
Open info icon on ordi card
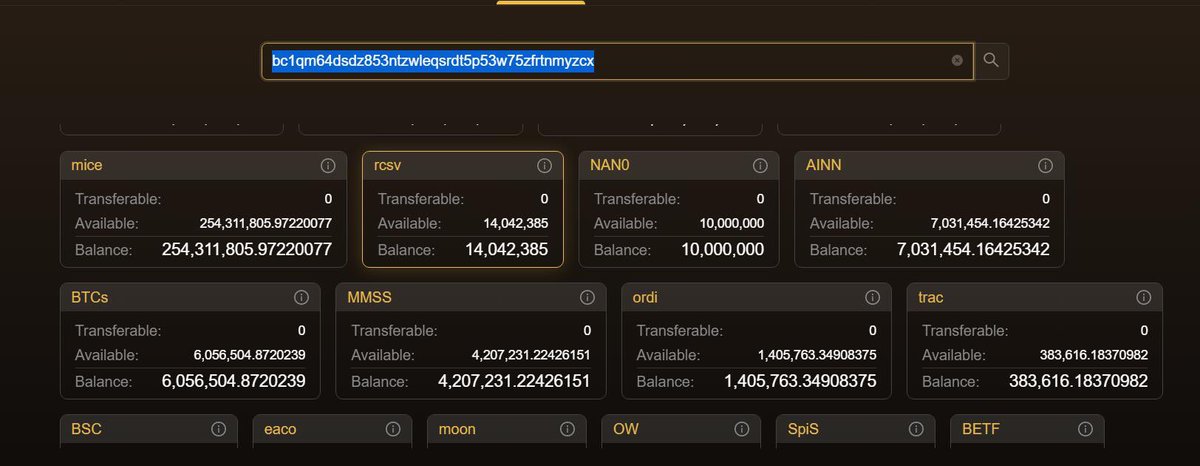pyautogui.click(x=873, y=298)
